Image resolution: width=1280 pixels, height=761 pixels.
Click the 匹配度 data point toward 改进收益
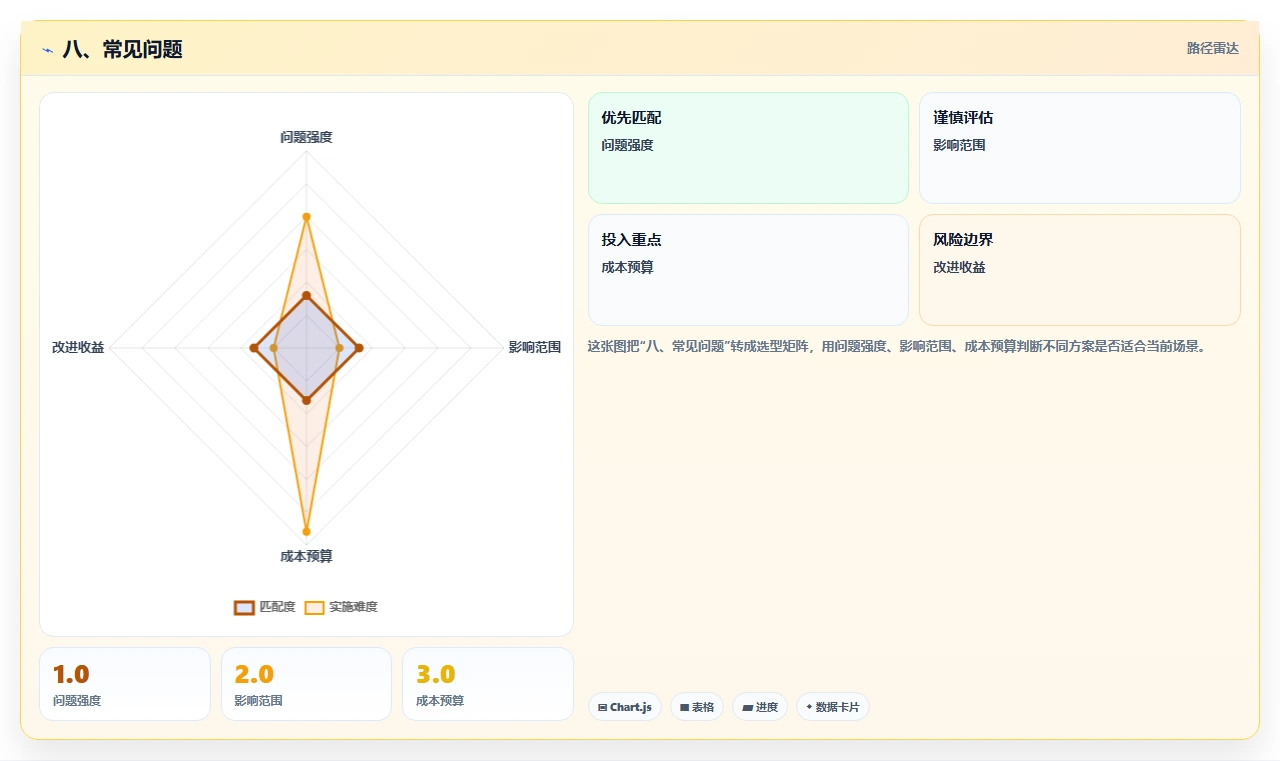pos(253,348)
